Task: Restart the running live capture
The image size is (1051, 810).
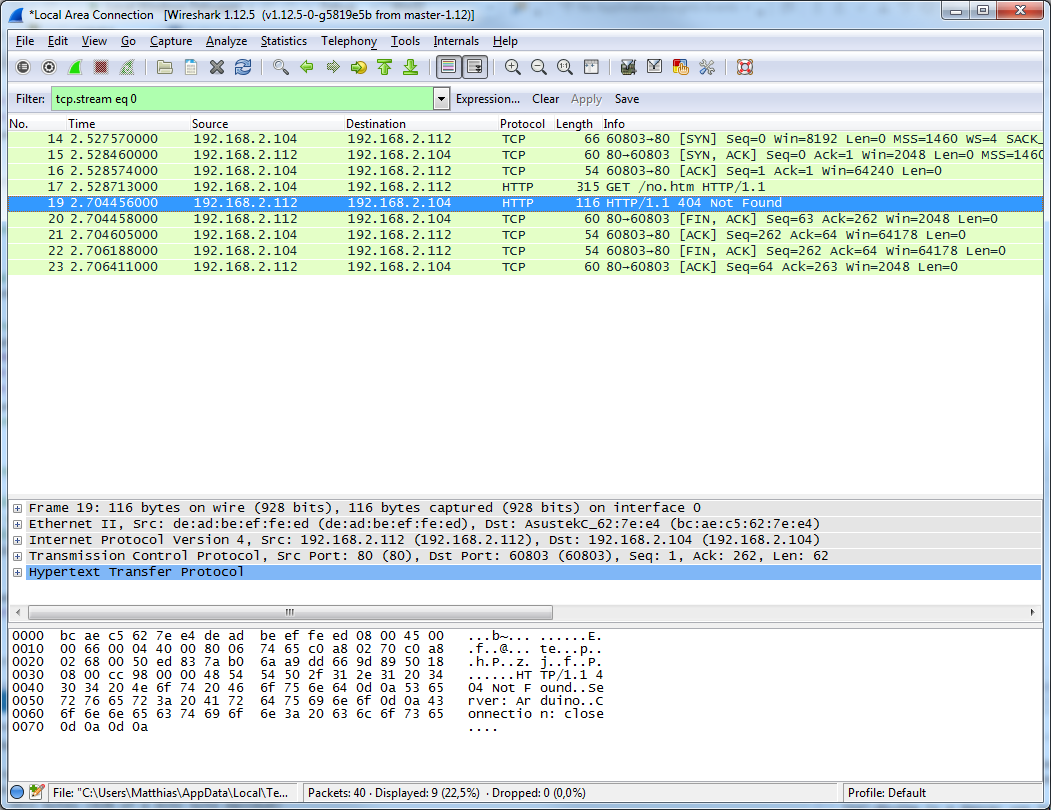Action: point(127,67)
